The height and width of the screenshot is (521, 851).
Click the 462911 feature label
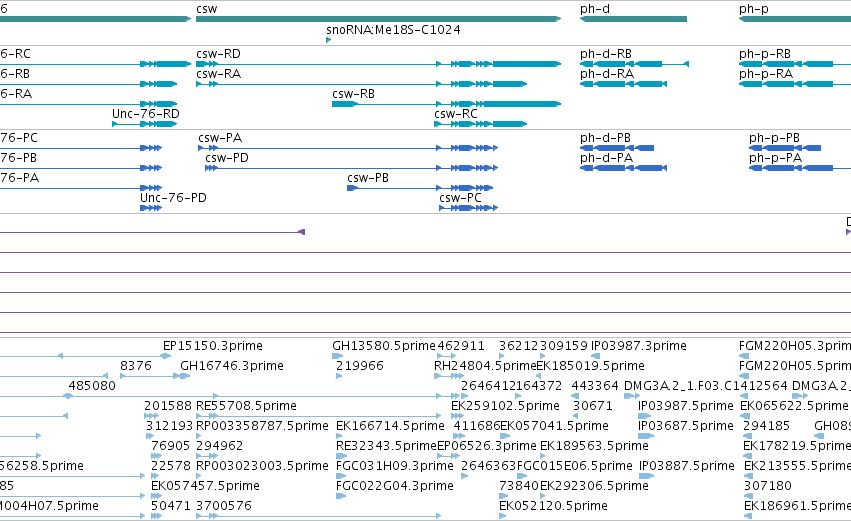pos(461,346)
